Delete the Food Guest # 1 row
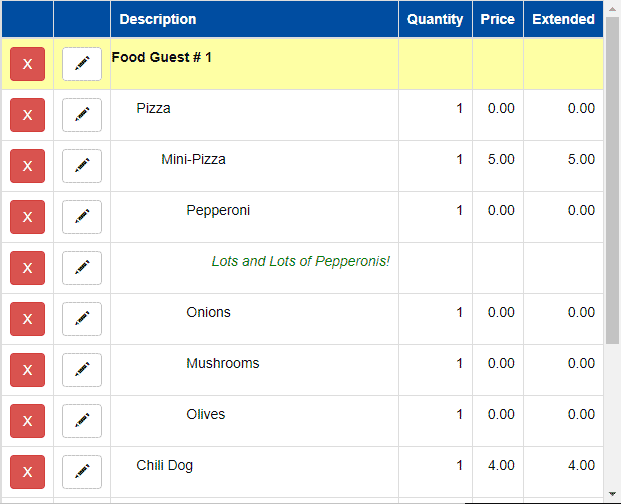Viewport: 626px width, 504px height. pyautogui.click(x=27, y=64)
